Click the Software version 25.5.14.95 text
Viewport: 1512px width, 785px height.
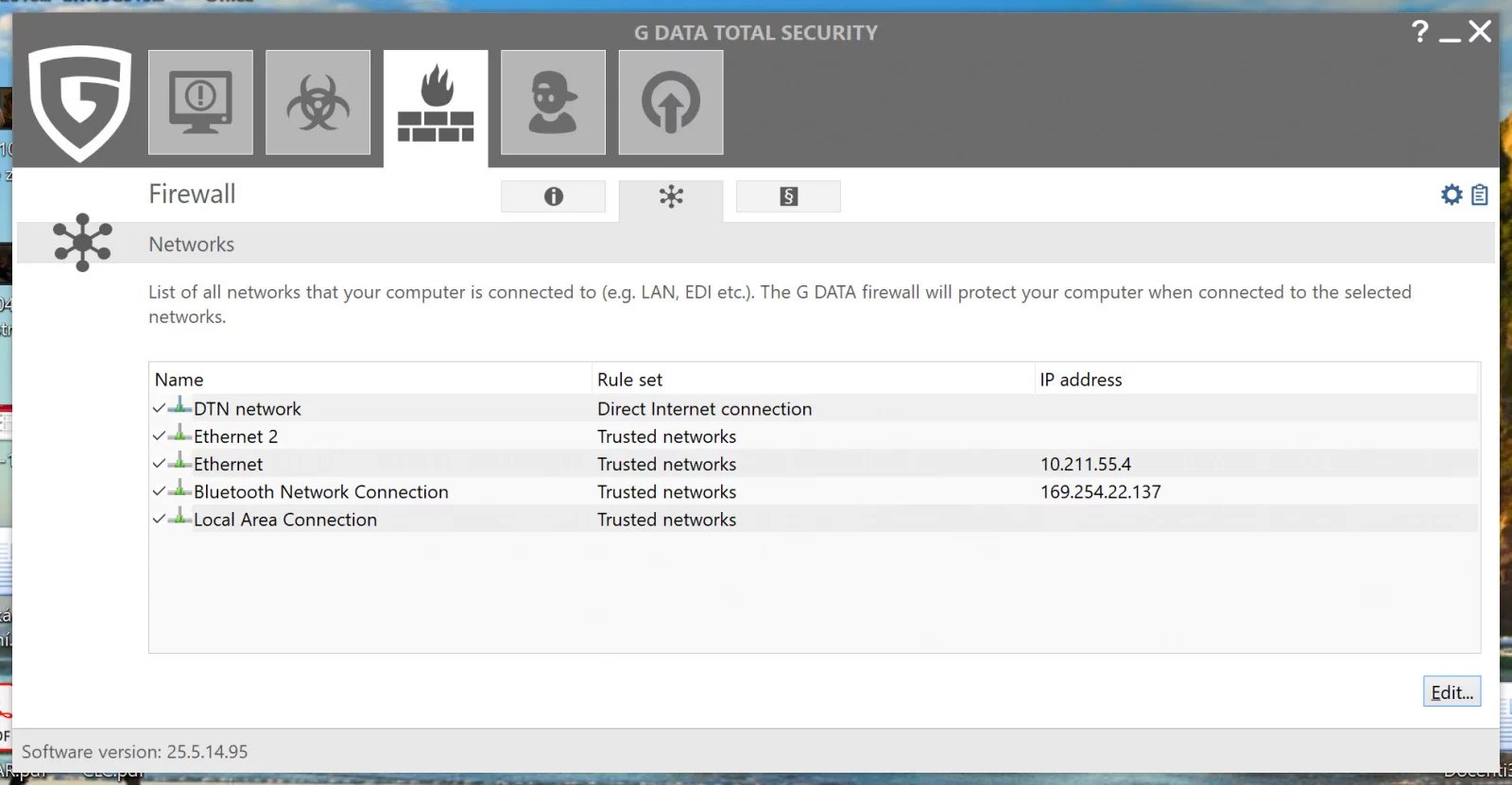[x=135, y=752]
